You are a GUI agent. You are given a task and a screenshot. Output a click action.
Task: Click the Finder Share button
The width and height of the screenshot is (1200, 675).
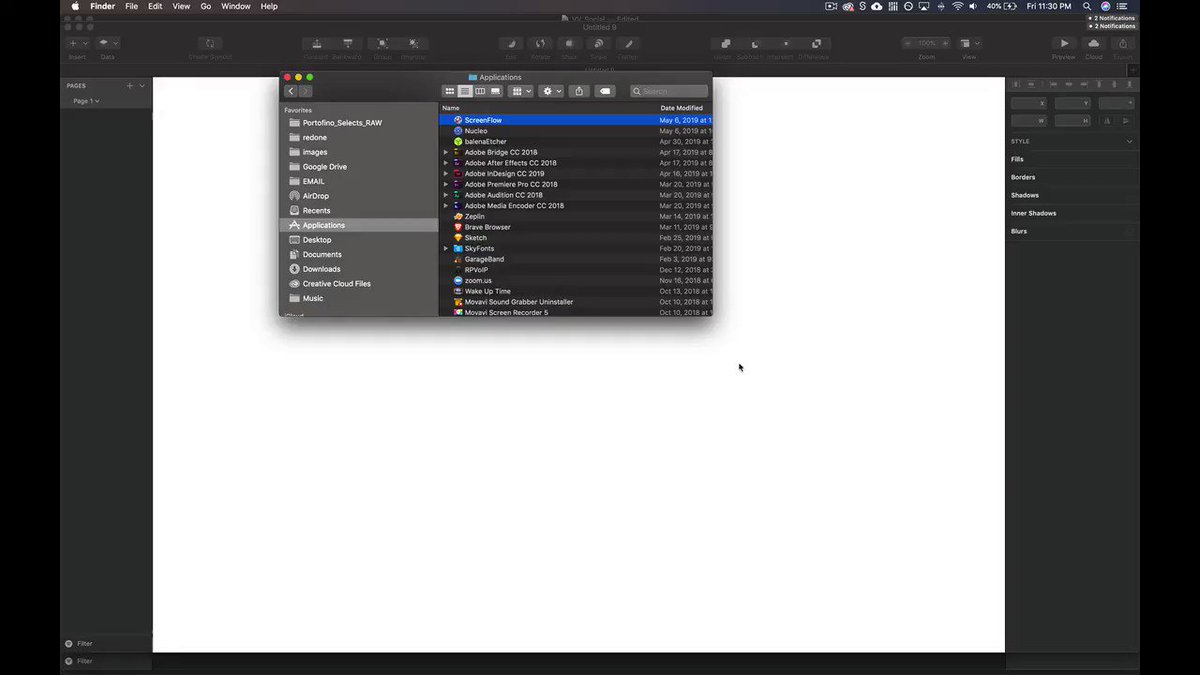click(x=580, y=91)
